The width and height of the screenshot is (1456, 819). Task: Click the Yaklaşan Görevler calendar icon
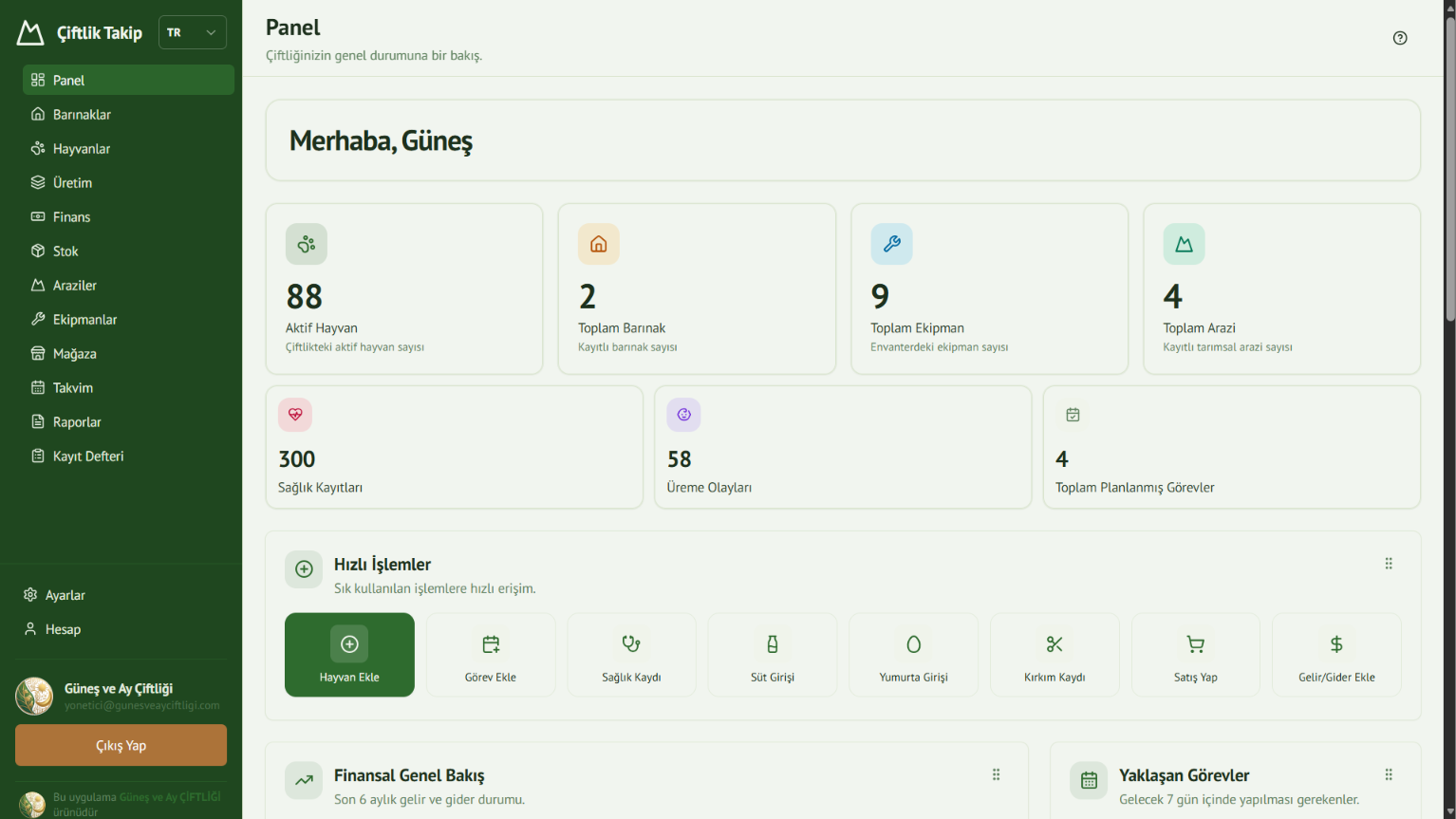[x=1089, y=780]
